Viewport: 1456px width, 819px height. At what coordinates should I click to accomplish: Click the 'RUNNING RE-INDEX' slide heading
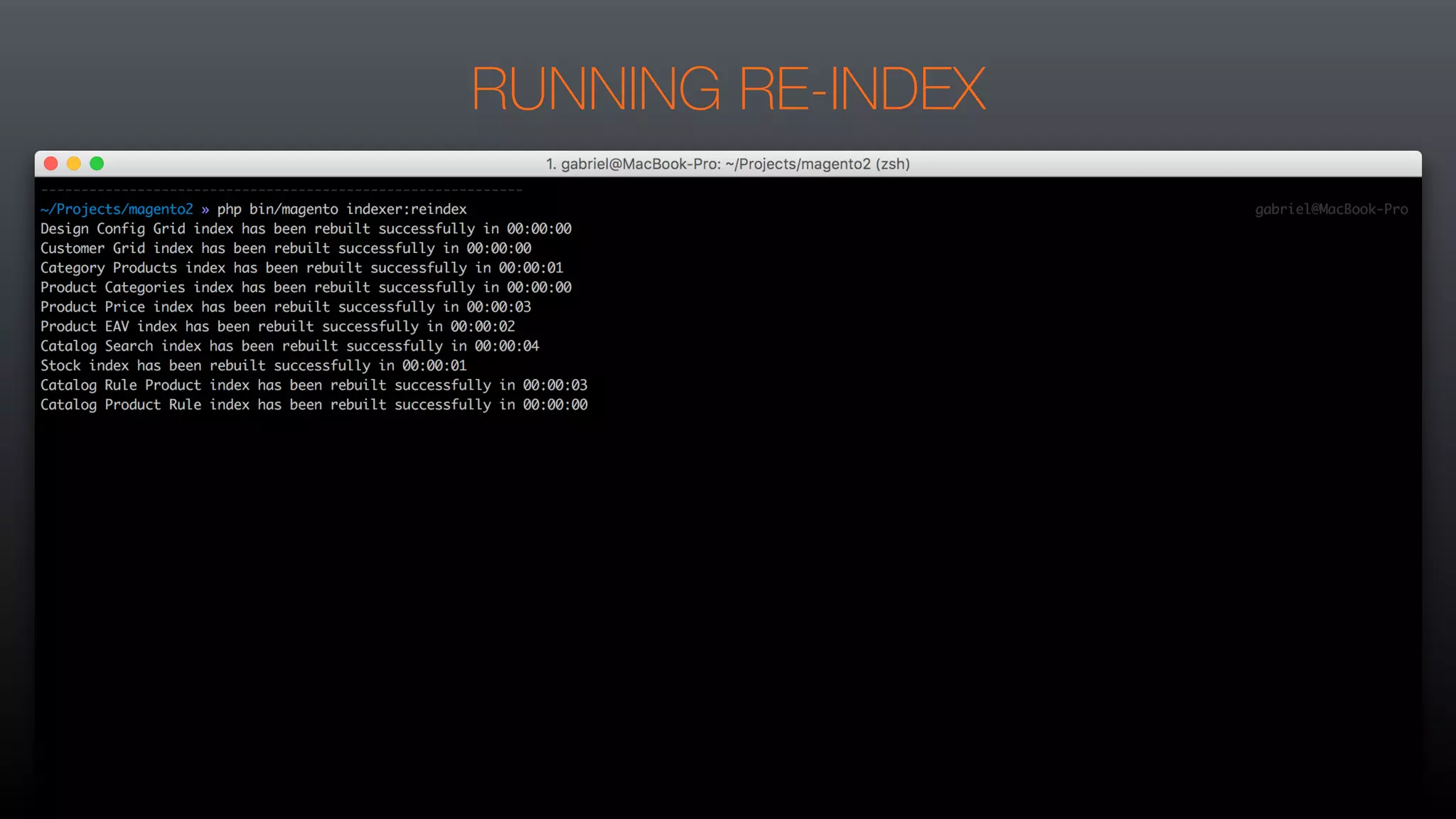728,88
